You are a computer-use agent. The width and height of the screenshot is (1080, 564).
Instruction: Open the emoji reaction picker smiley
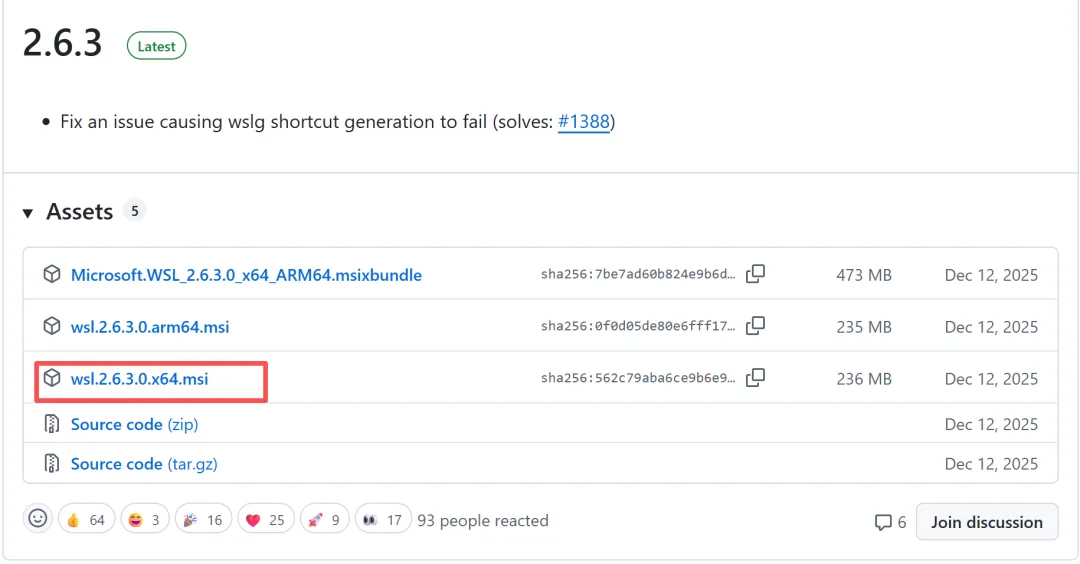point(38,519)
